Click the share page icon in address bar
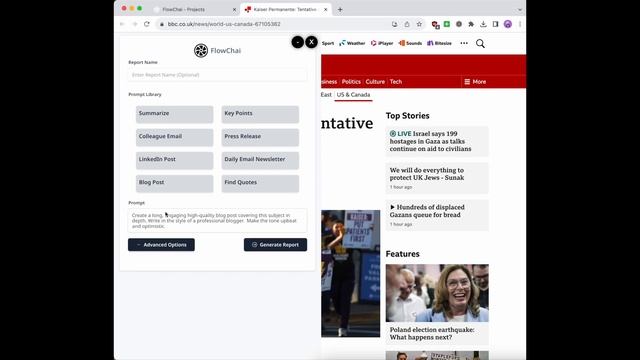This screenshot has height=360, width=640. [x=407, y=24]
